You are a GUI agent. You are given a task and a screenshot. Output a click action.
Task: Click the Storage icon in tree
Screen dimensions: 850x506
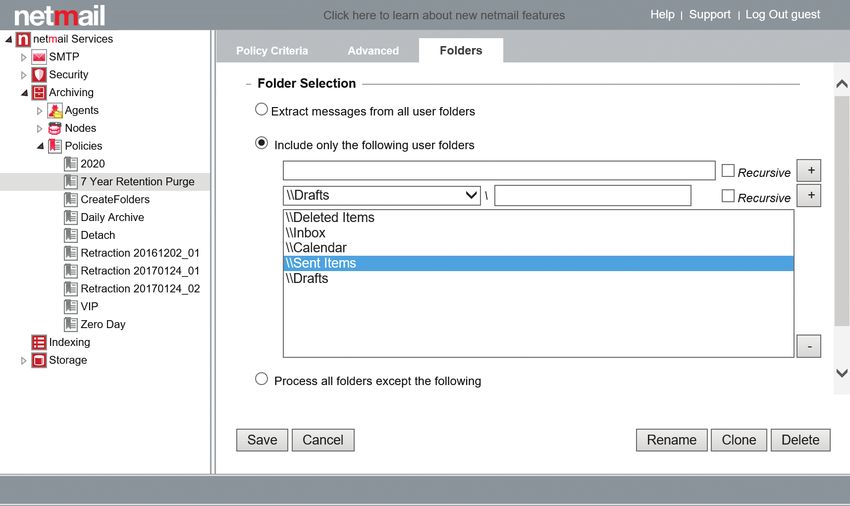38,361
